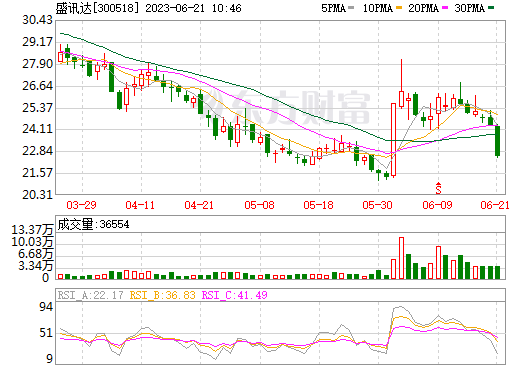The image size is (520, 365).
Task: Click the last green candlestick at 06-21
Action: coord(497,141)
